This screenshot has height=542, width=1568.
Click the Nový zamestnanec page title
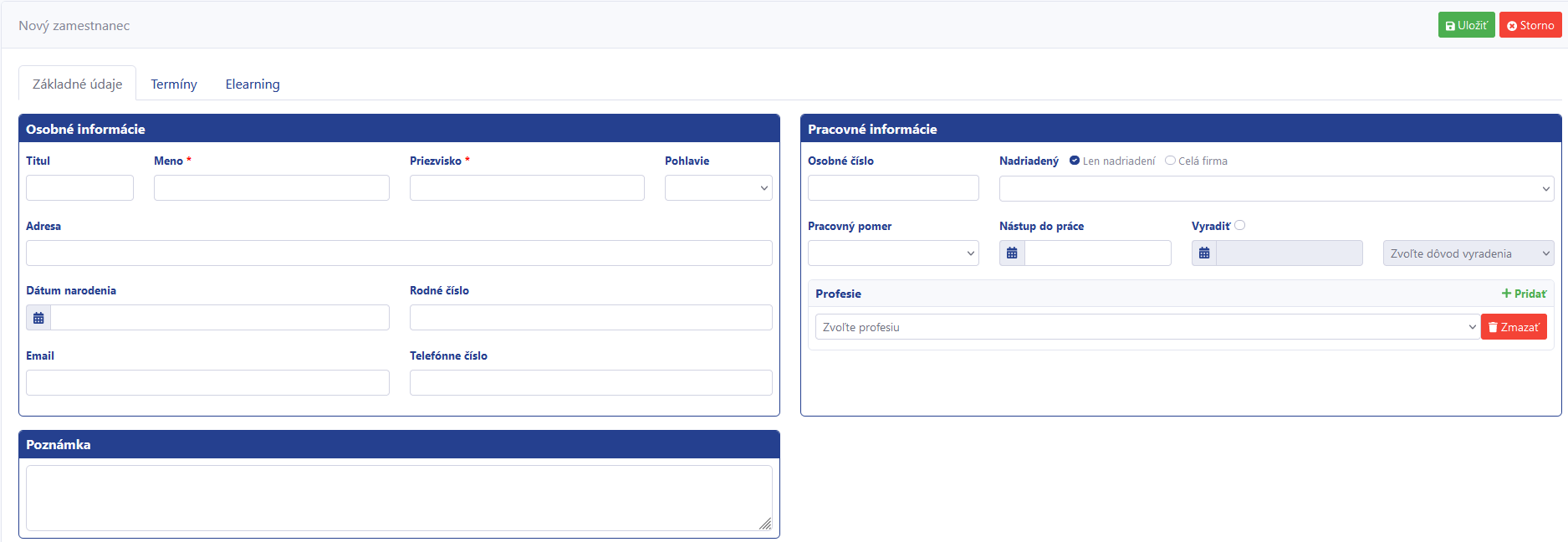[x=74, y=26]
